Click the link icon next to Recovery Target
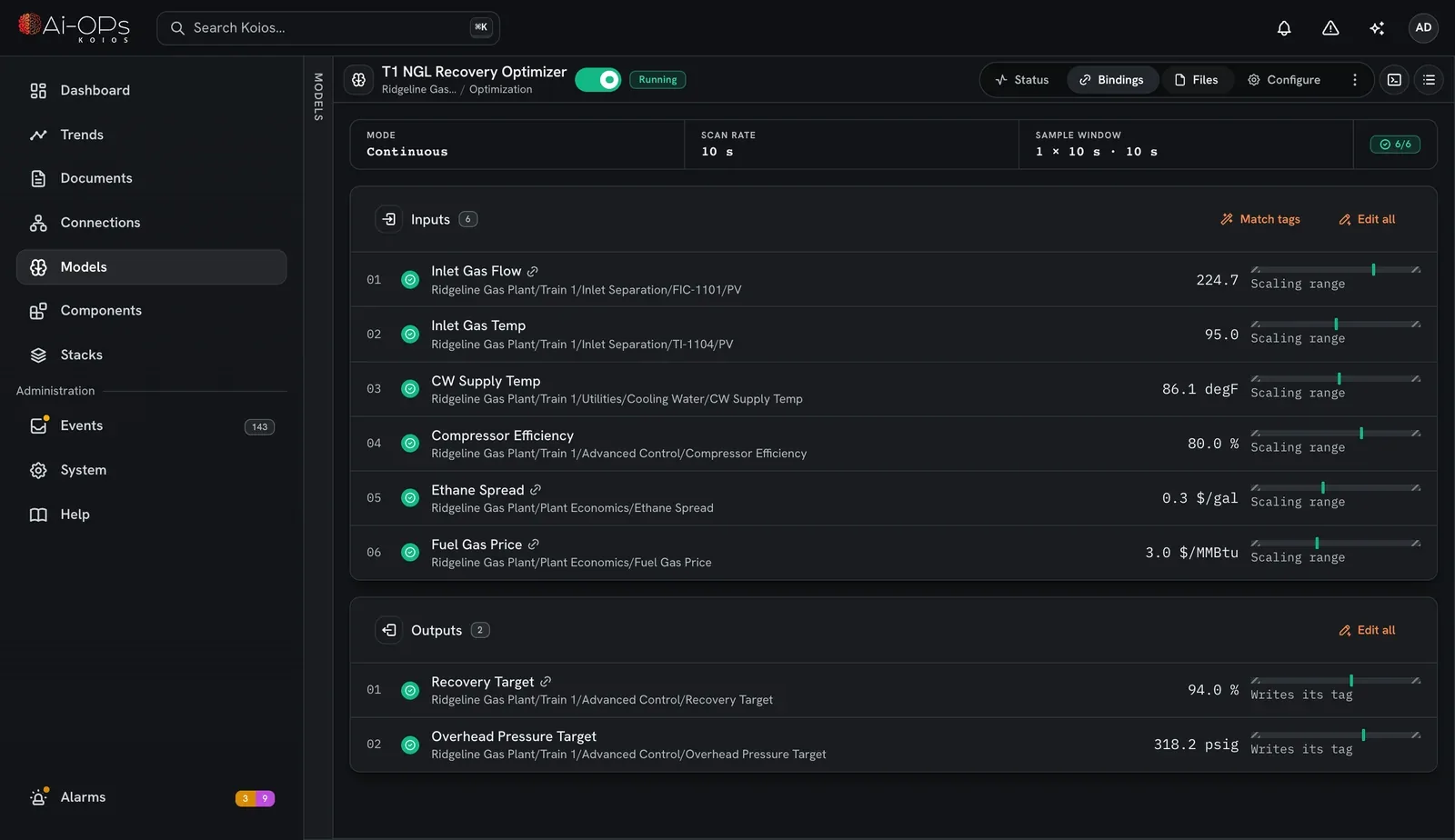 coord(546,682)
